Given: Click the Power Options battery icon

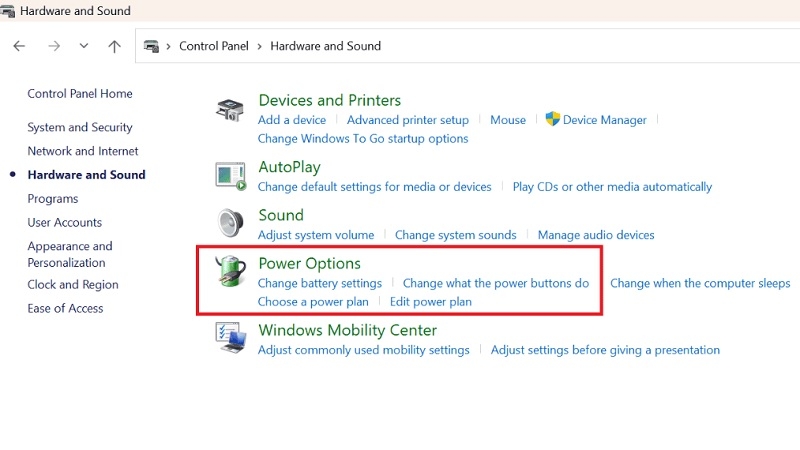Looking at the screenshot, I should coord(230,270).
